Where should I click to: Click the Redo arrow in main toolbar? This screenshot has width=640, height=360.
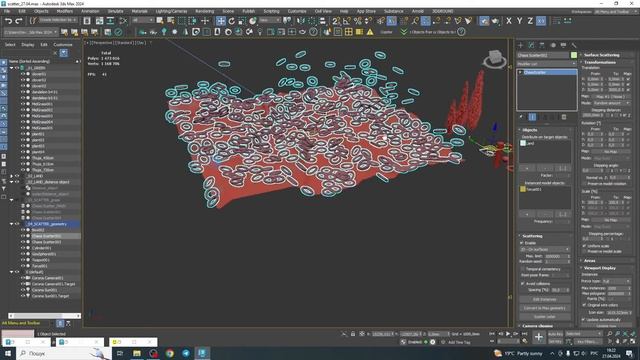[x=19, y=21]
